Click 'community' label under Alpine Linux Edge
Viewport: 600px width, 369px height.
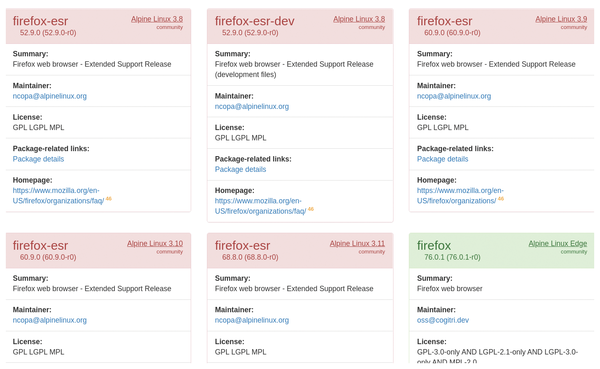coord(574,252)
